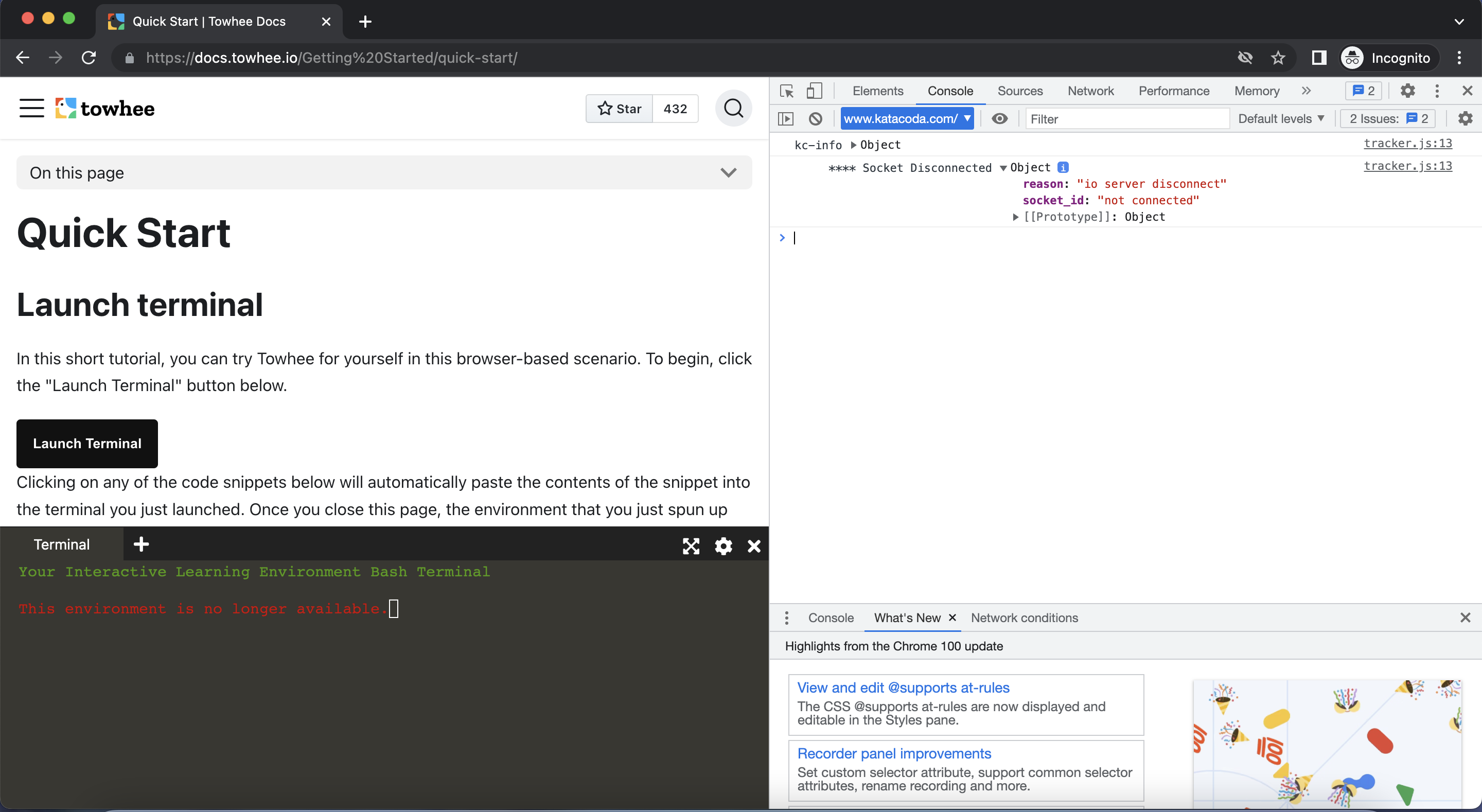The image size is (1482, 812).
Task: Toggle the device toolbar
Action: click(815, 91)
